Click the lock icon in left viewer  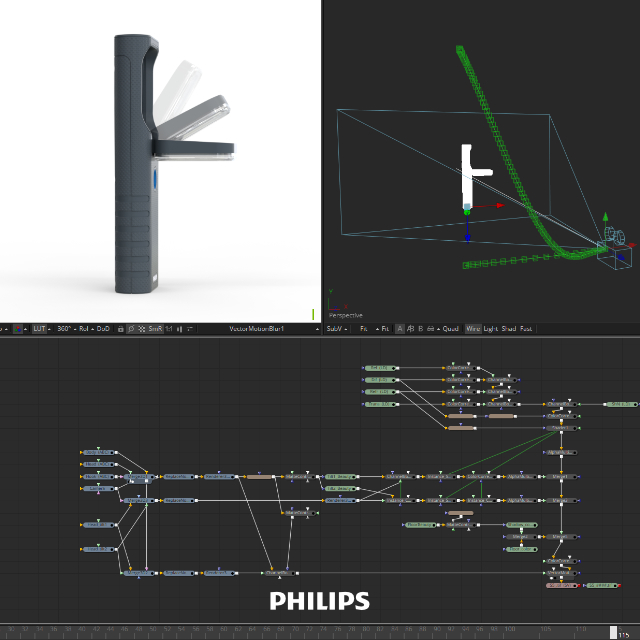[120, 328]
